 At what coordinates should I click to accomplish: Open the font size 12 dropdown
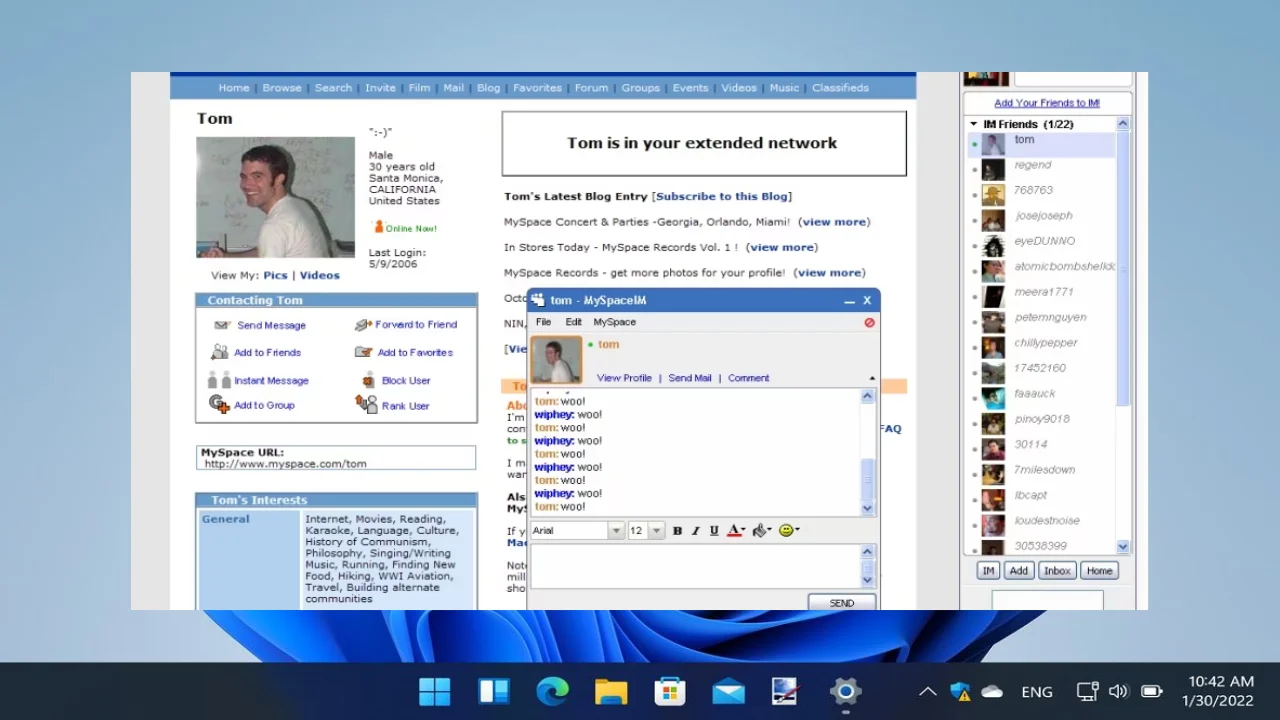coord(657,531)
